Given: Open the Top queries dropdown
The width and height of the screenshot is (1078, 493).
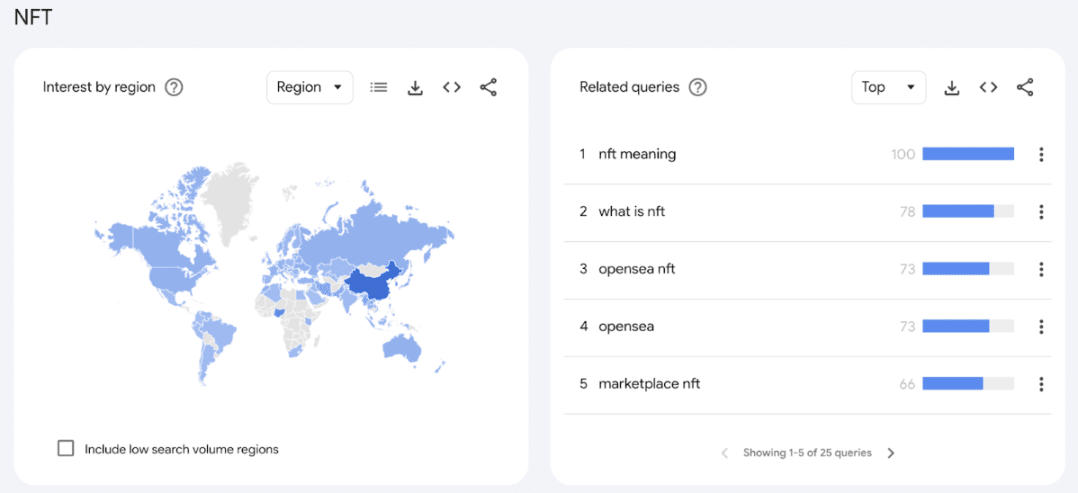Looking at the screenshot, I should point(888,87).
